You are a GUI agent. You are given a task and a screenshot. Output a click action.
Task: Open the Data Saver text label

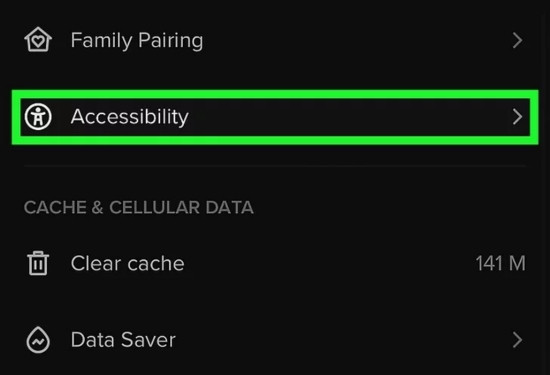click(123, 340)
